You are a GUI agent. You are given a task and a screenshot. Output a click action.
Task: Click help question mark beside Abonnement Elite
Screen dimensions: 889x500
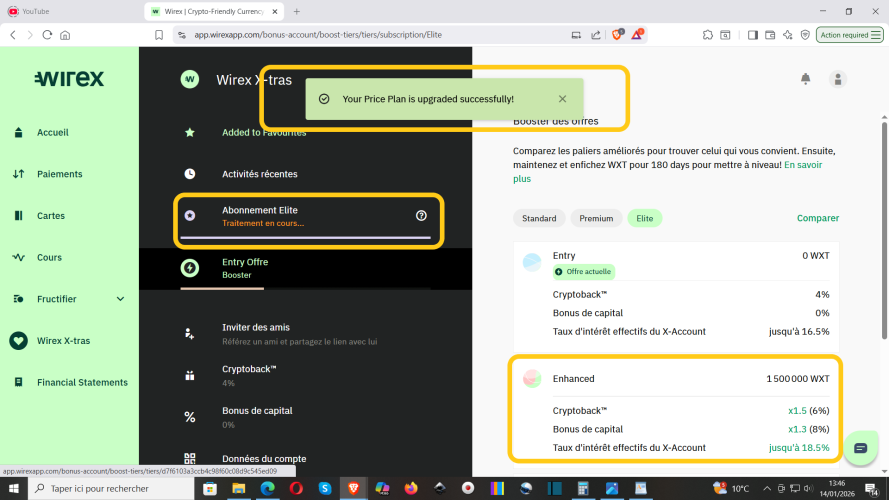[x=421, y=215]
